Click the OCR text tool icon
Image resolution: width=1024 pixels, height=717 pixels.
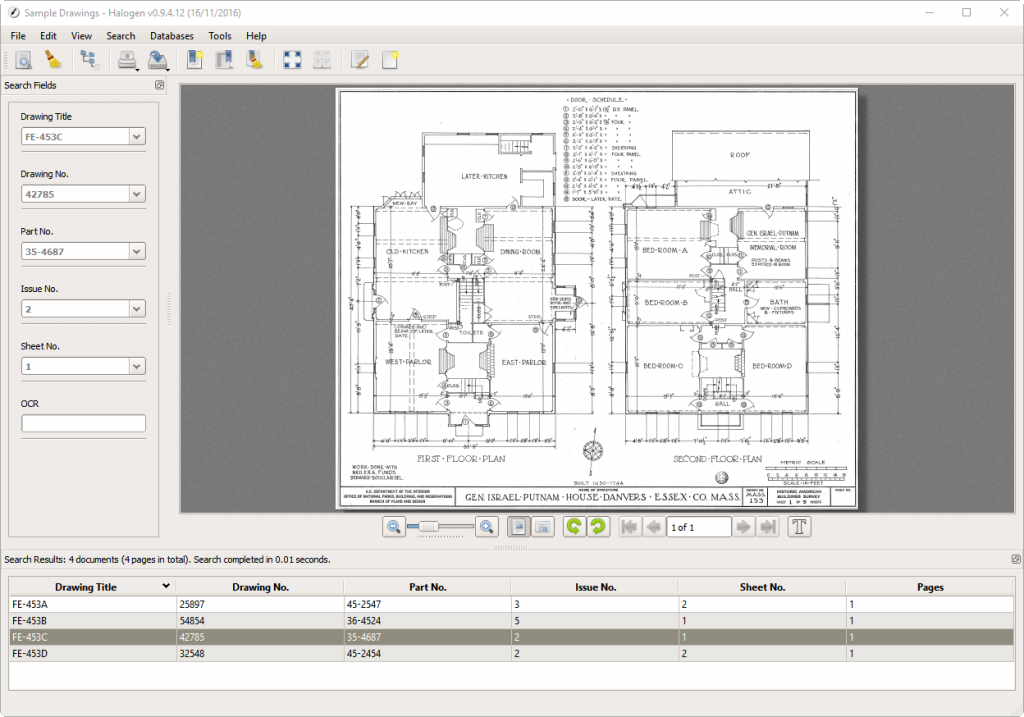pyautogui.click(x=801, y=526)
